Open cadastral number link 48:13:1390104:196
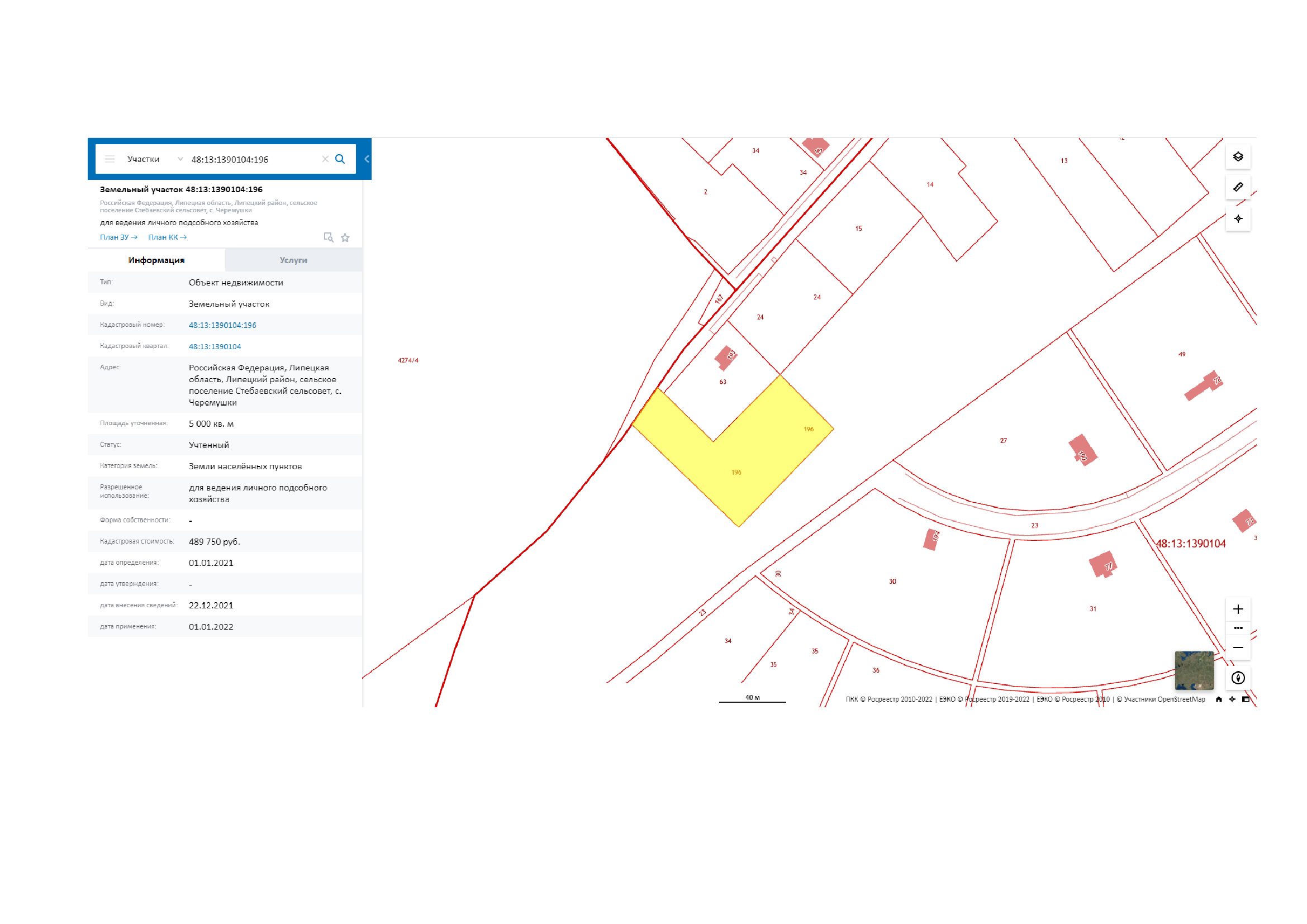Screen dimensions: 1307x924 222,326
